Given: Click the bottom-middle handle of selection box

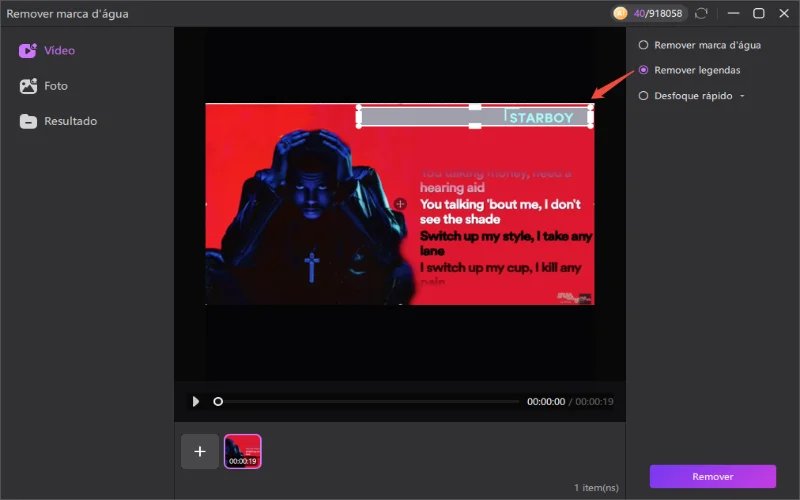Looking at the screenshot, I should (x=475, y=126).
